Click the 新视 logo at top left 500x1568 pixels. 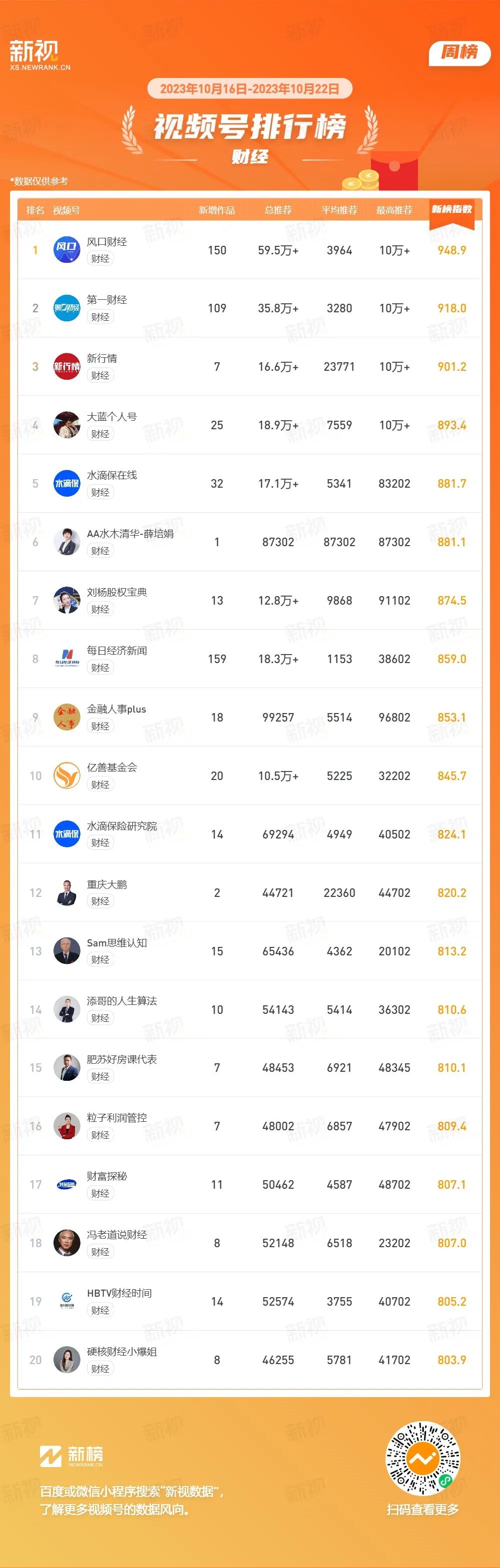click(x=39, y=55)
